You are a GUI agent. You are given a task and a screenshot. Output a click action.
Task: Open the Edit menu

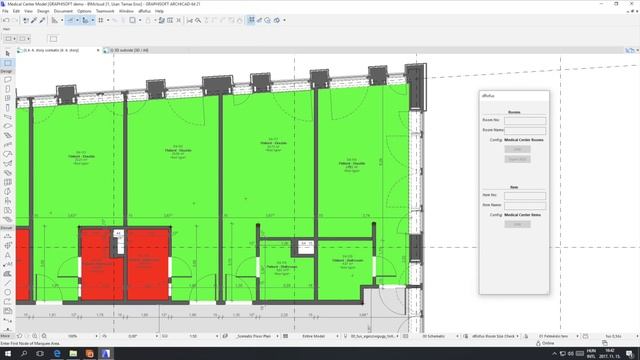(x=16, y=11)
